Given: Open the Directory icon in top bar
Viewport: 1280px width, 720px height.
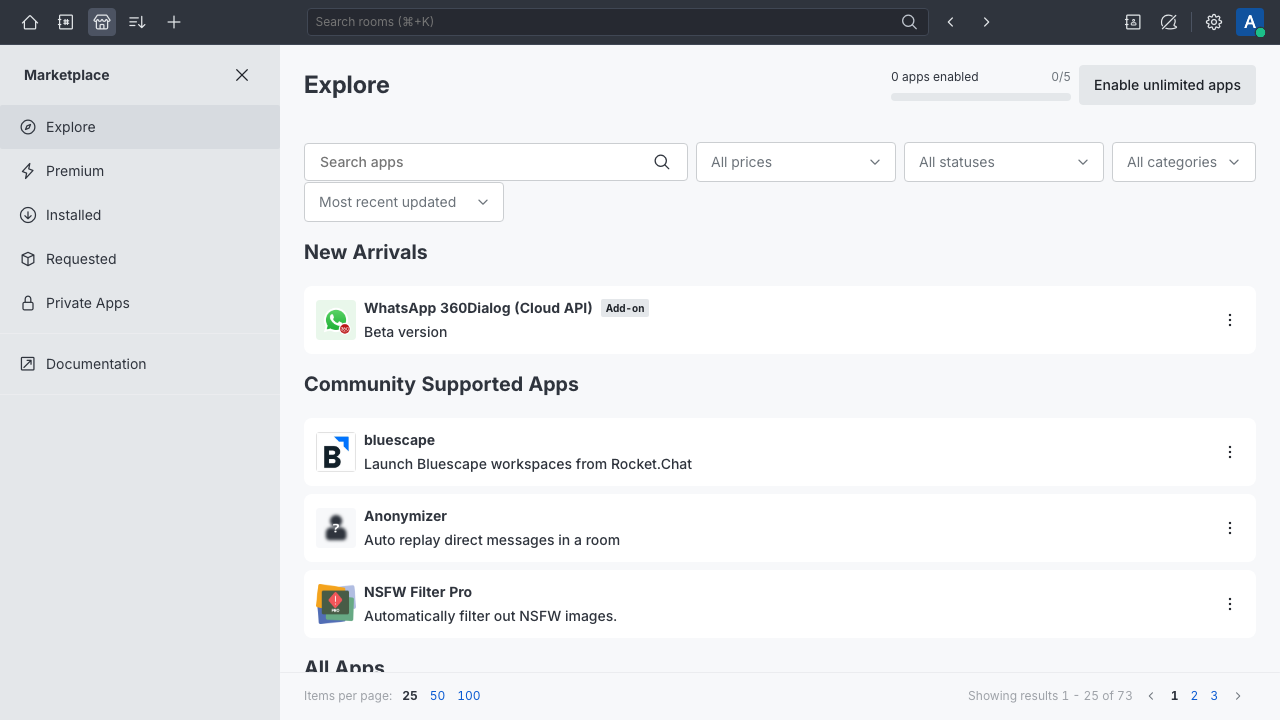Looking at the screenshot, I should pos(66,22).
